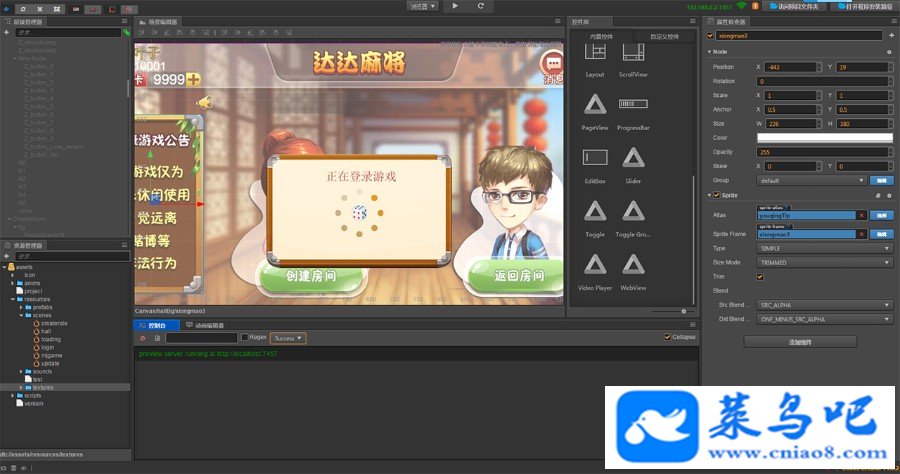Expand the textures folder in assets tree
Image resolution: width=900 pixels, height=474 pixels.
[21, 388]
